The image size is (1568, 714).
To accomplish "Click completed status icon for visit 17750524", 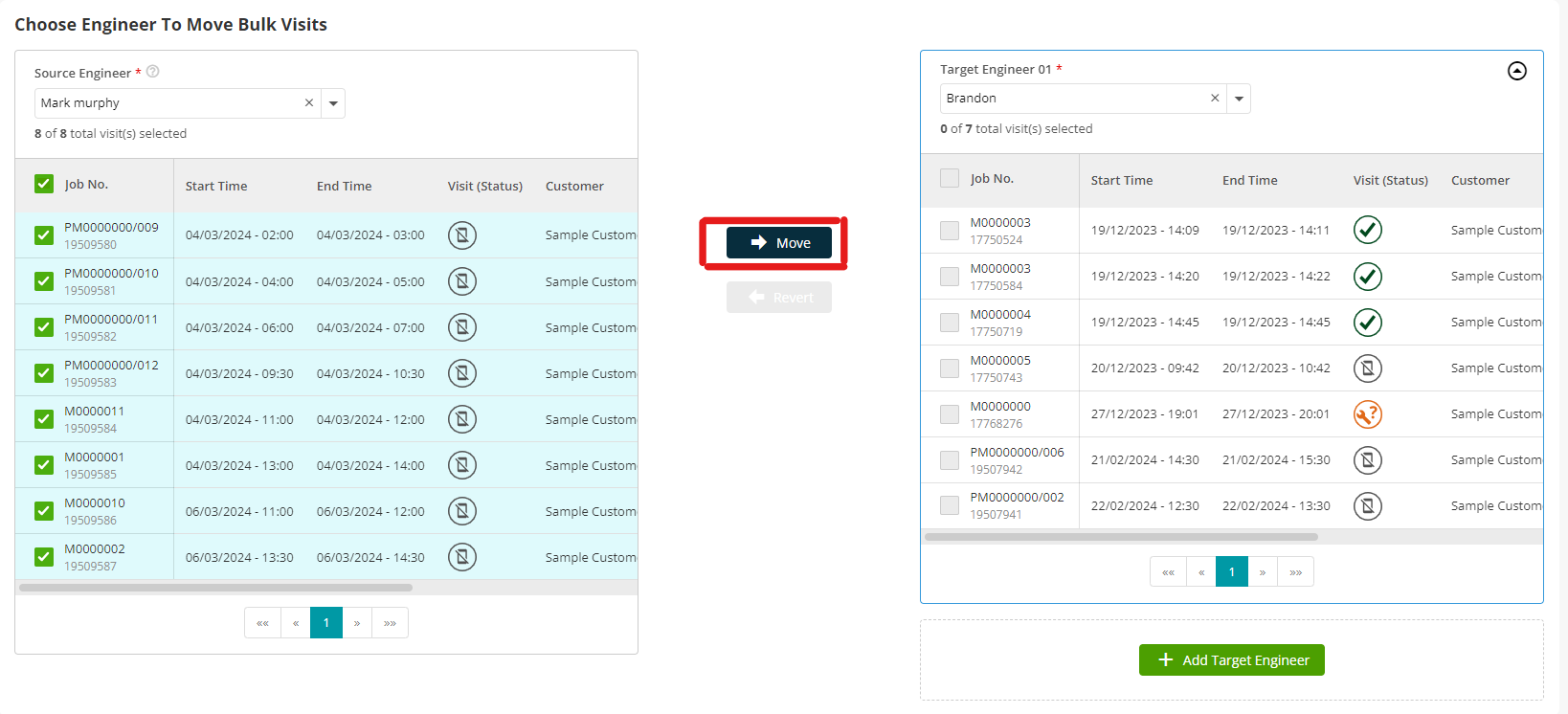I will [1368, 230].
